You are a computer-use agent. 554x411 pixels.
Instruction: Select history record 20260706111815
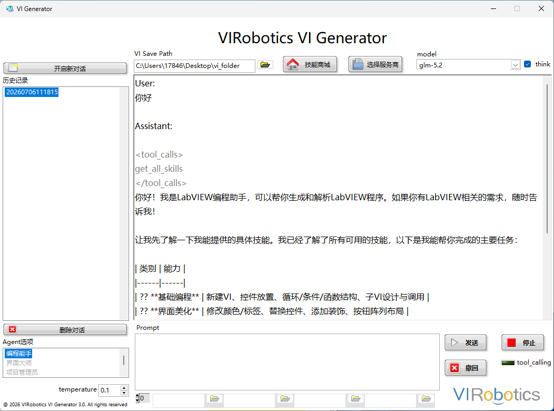click(x=32, y=92)
